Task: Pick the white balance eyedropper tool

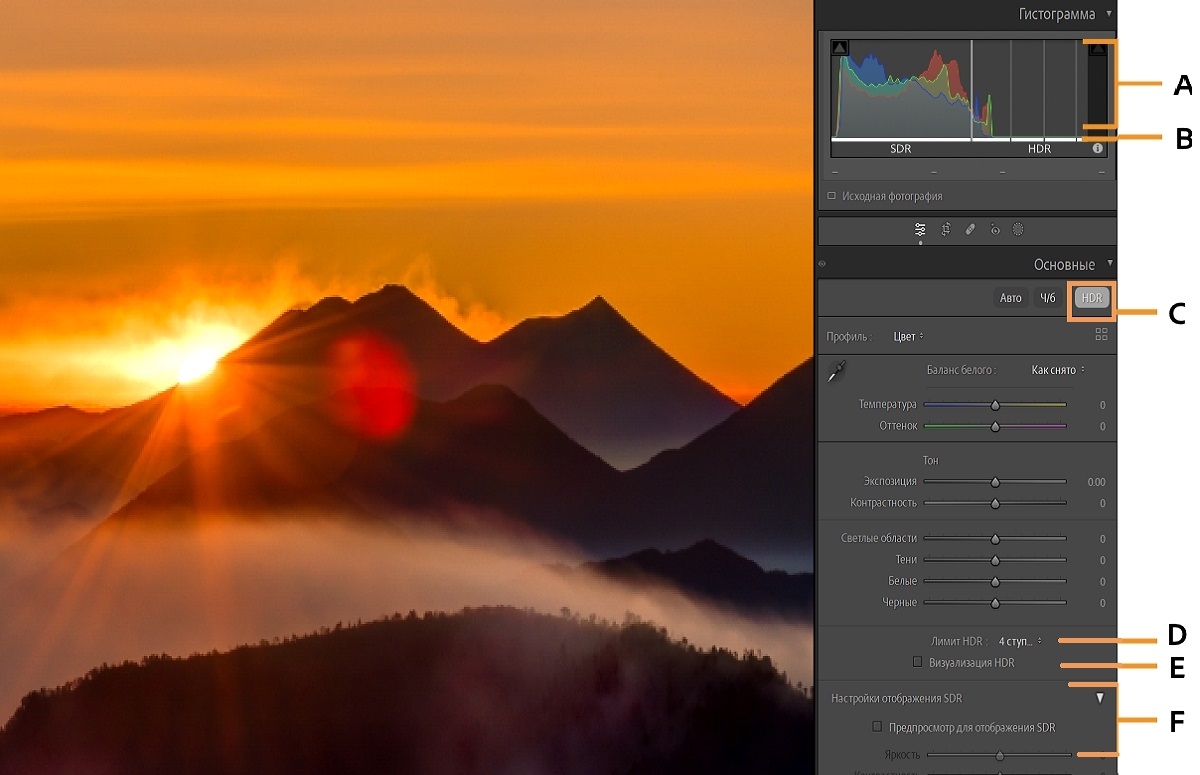Action: (838, 372)
